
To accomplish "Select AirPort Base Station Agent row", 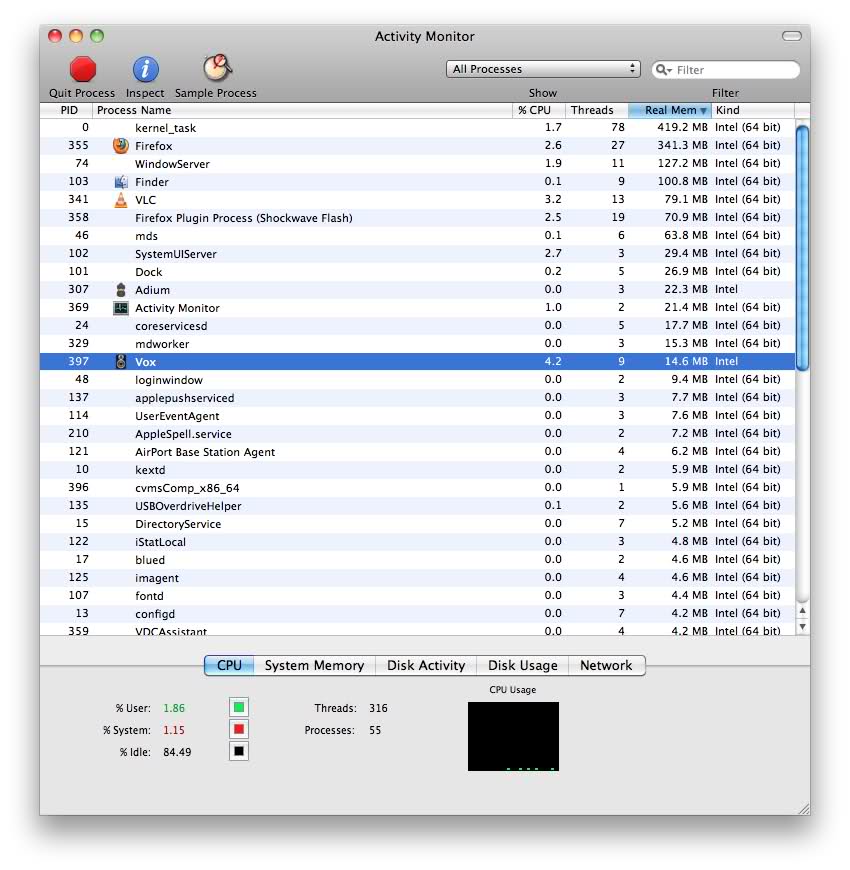I will pos(417,452).
